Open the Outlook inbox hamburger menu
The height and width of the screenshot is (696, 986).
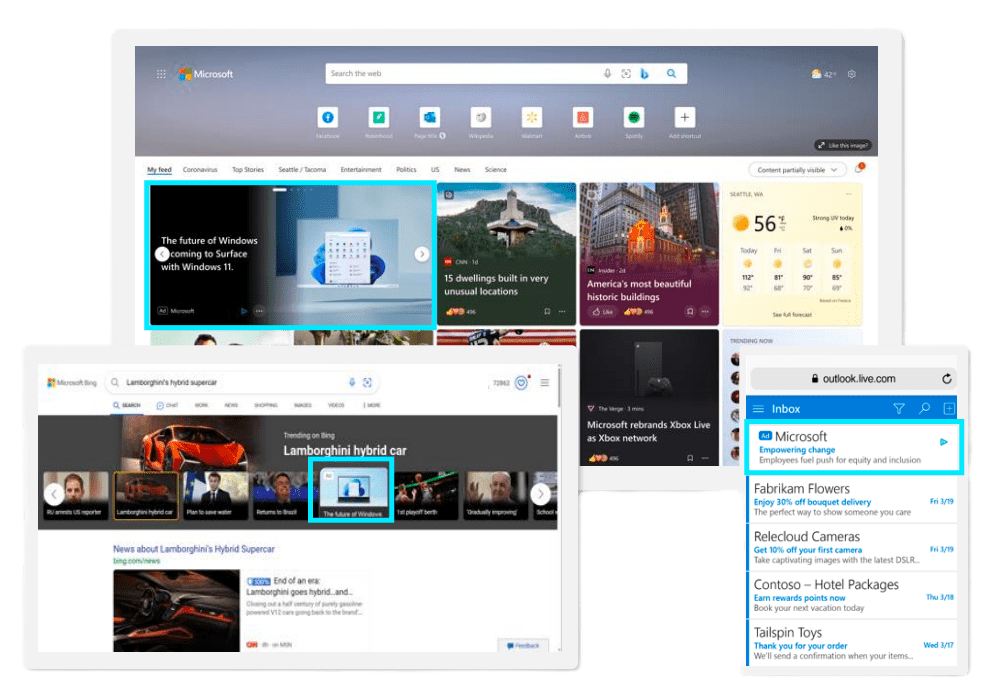click(x=758, y=409)
